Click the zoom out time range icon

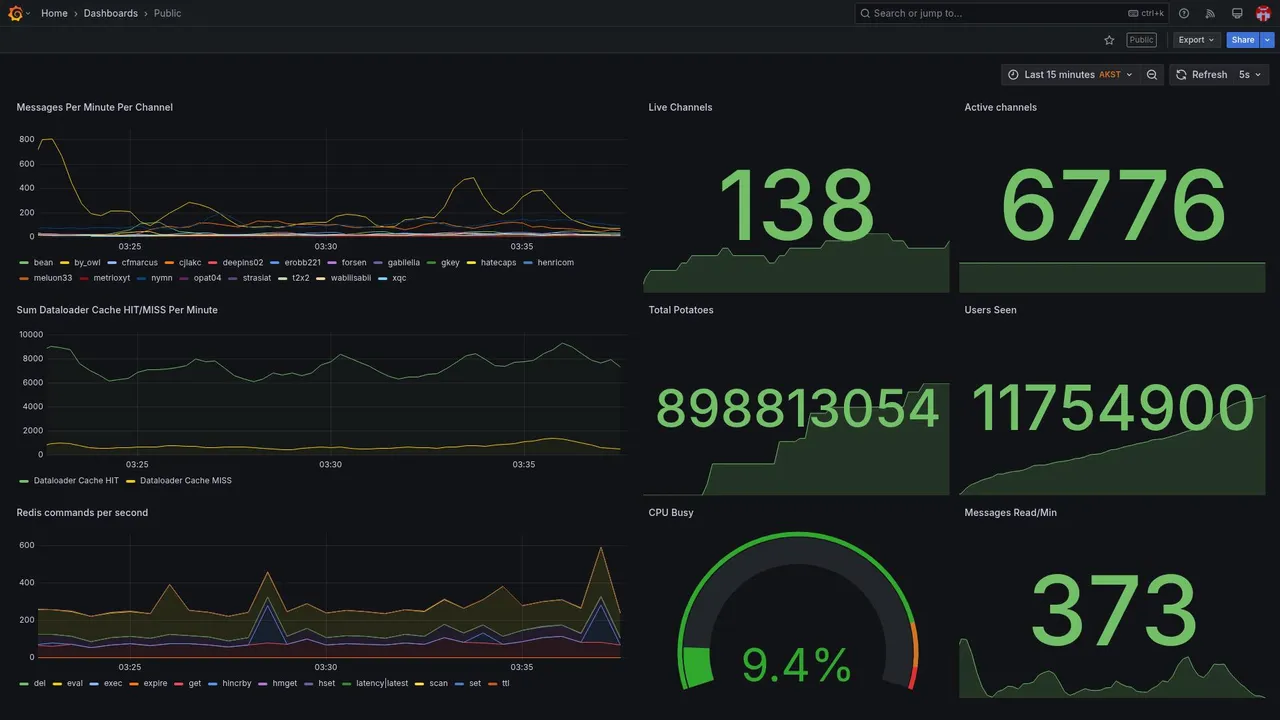(1152, 75)
